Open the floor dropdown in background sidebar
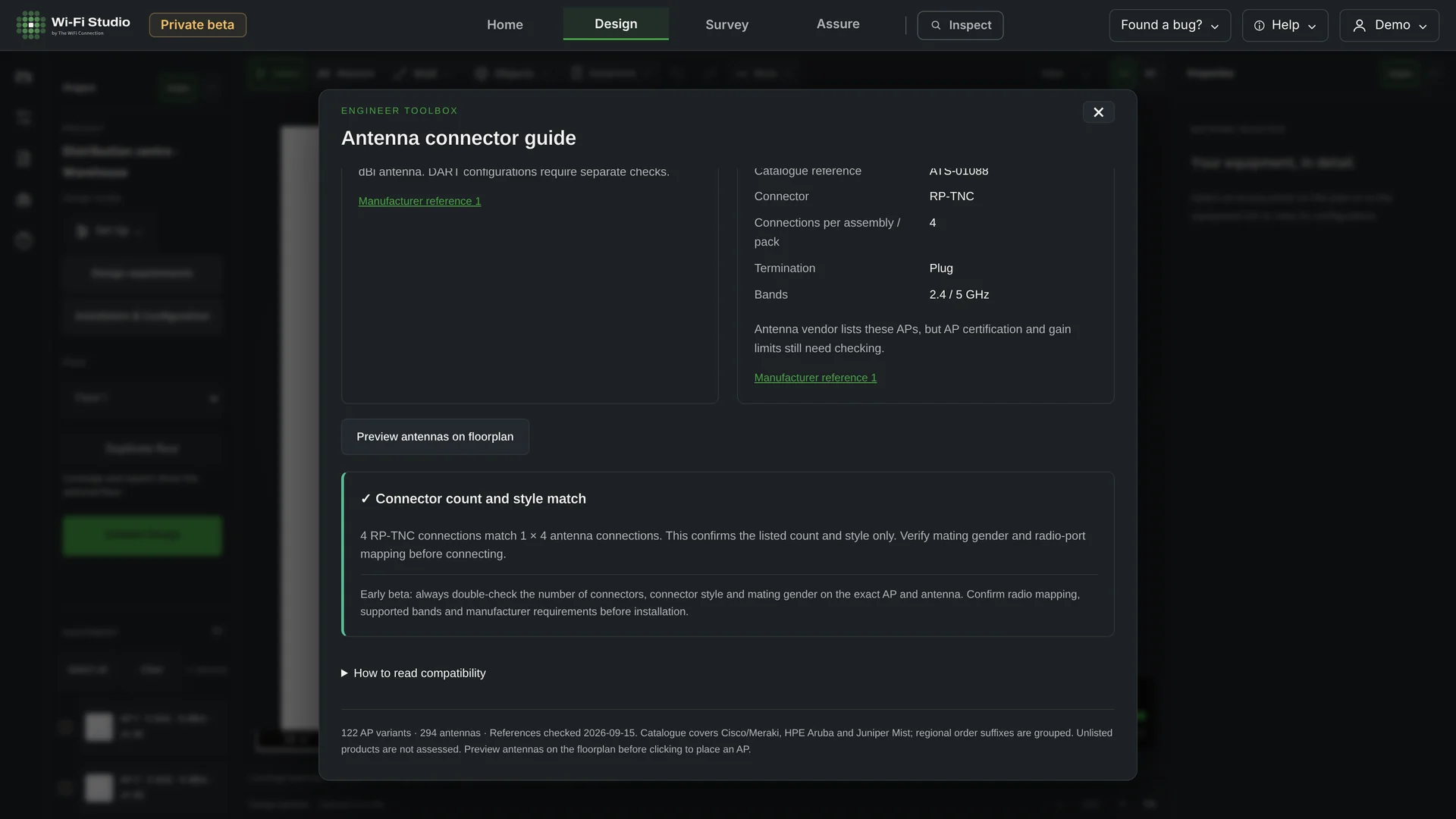The image size is (1456, 819). [143, 398]
